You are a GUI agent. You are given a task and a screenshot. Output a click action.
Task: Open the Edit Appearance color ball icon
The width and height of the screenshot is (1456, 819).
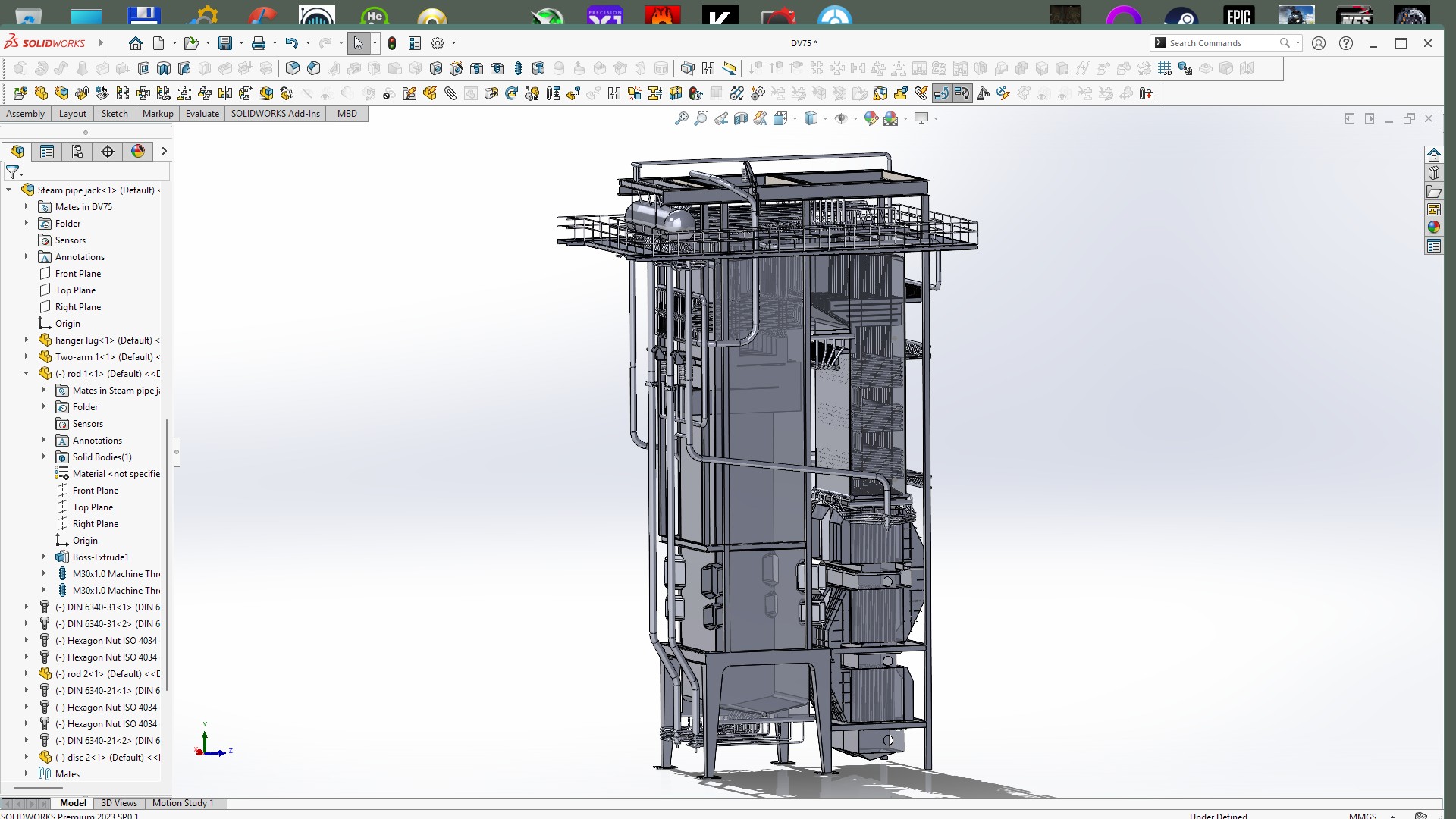click(871, 118)
